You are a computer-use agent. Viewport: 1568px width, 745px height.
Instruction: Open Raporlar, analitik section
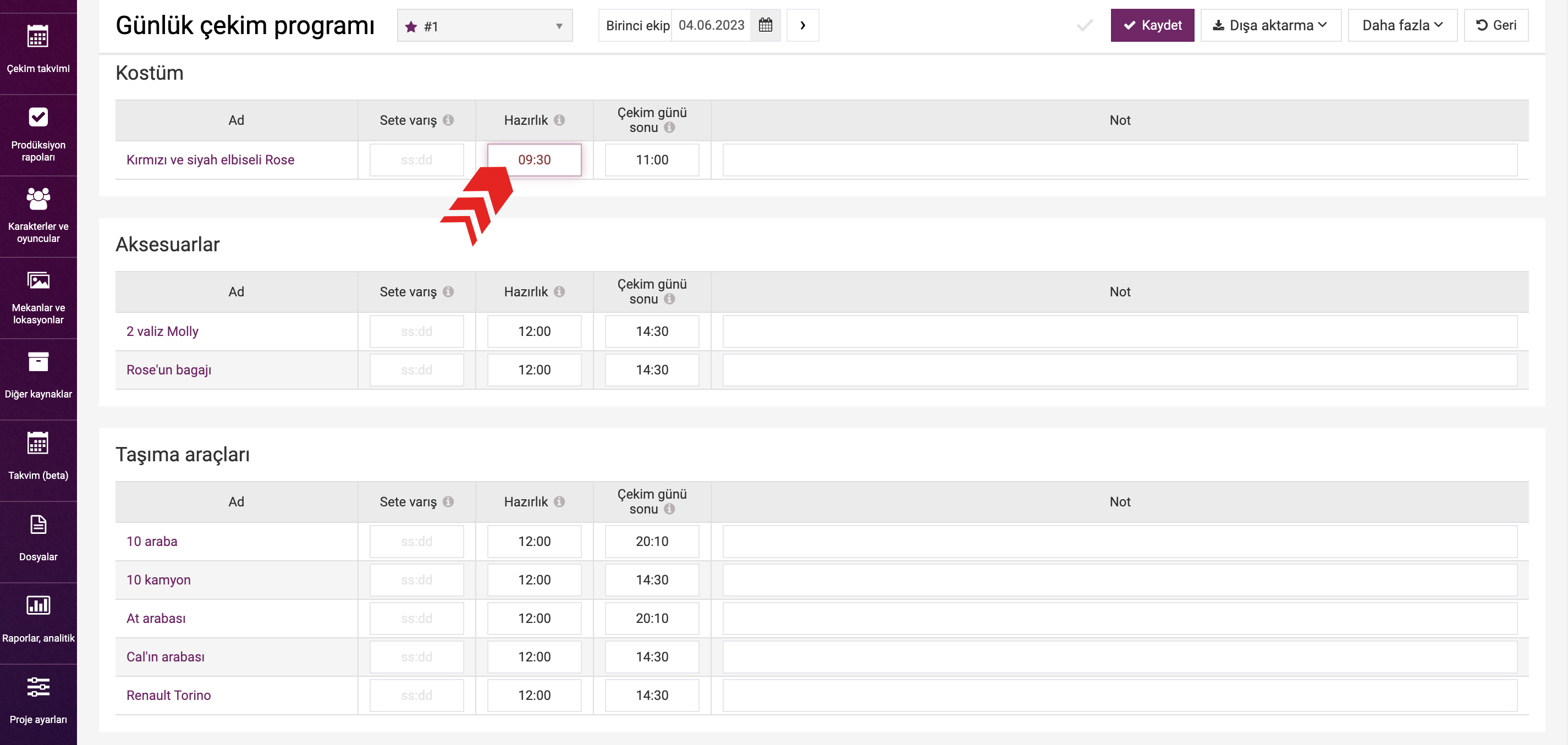tap(38, 623)
